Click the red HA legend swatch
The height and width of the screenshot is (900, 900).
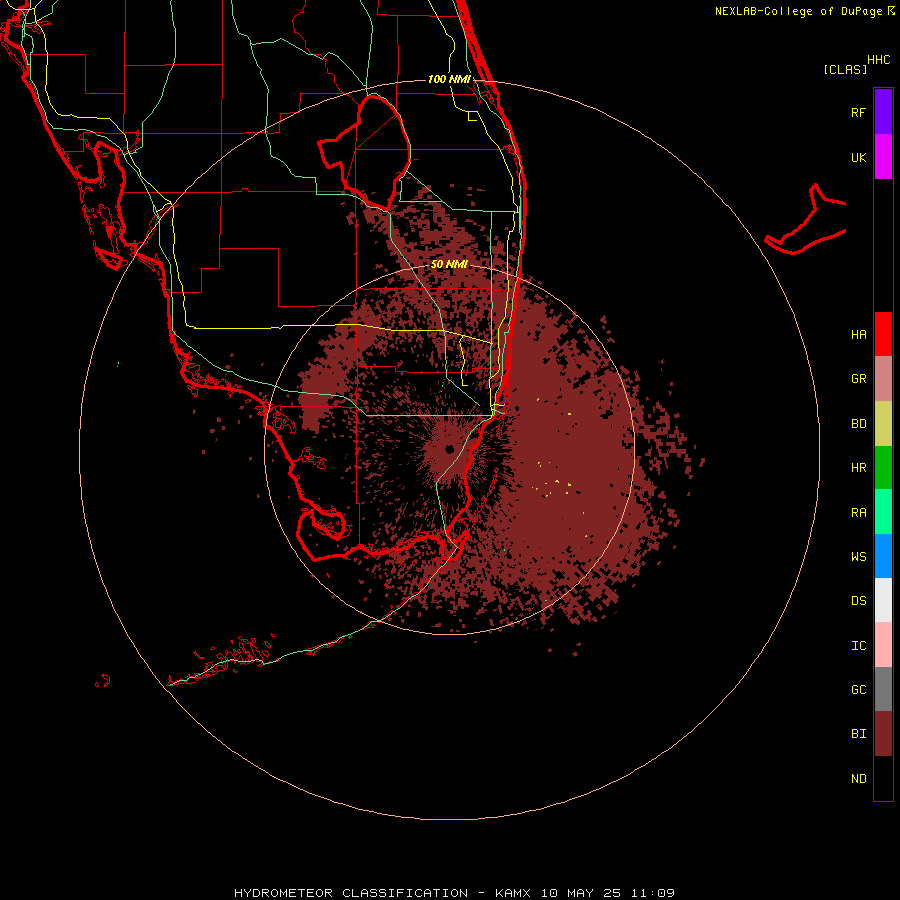(x=883, y=334)
